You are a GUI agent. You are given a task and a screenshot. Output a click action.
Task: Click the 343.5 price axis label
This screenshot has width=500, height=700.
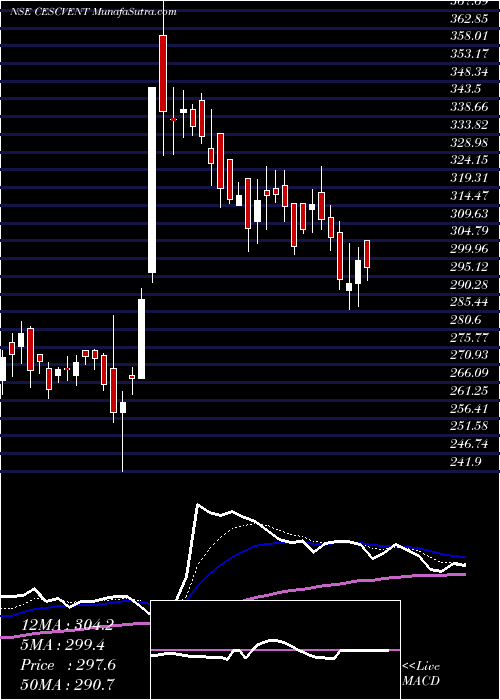point(466,90)
